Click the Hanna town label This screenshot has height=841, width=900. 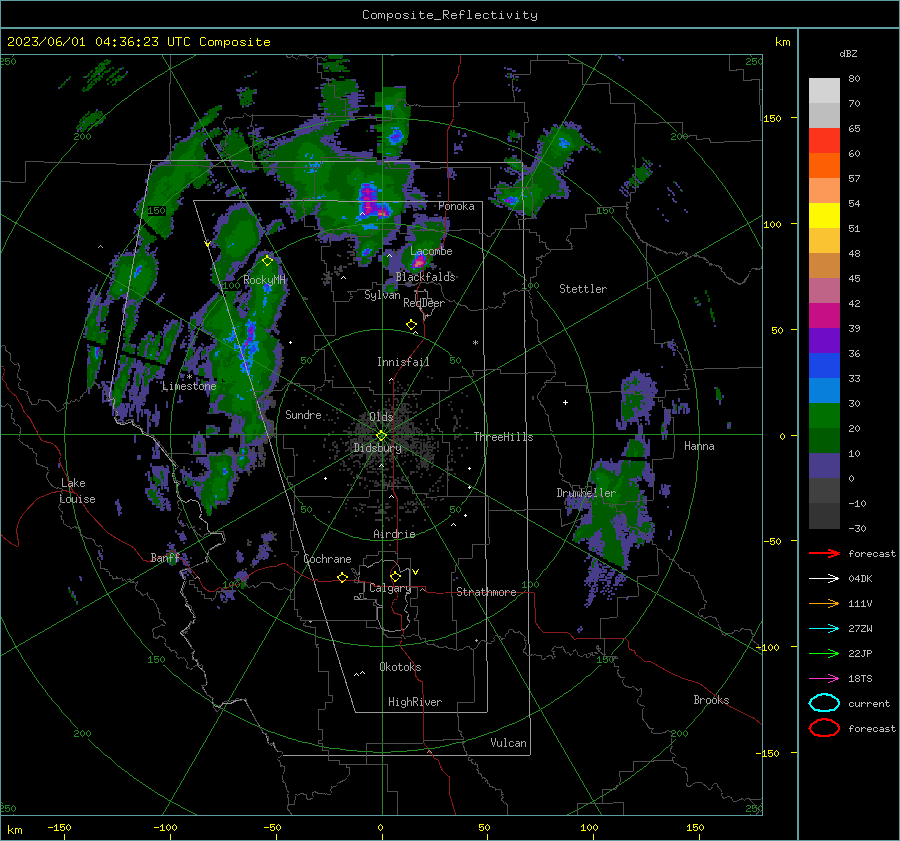click(x=699, y=446)
